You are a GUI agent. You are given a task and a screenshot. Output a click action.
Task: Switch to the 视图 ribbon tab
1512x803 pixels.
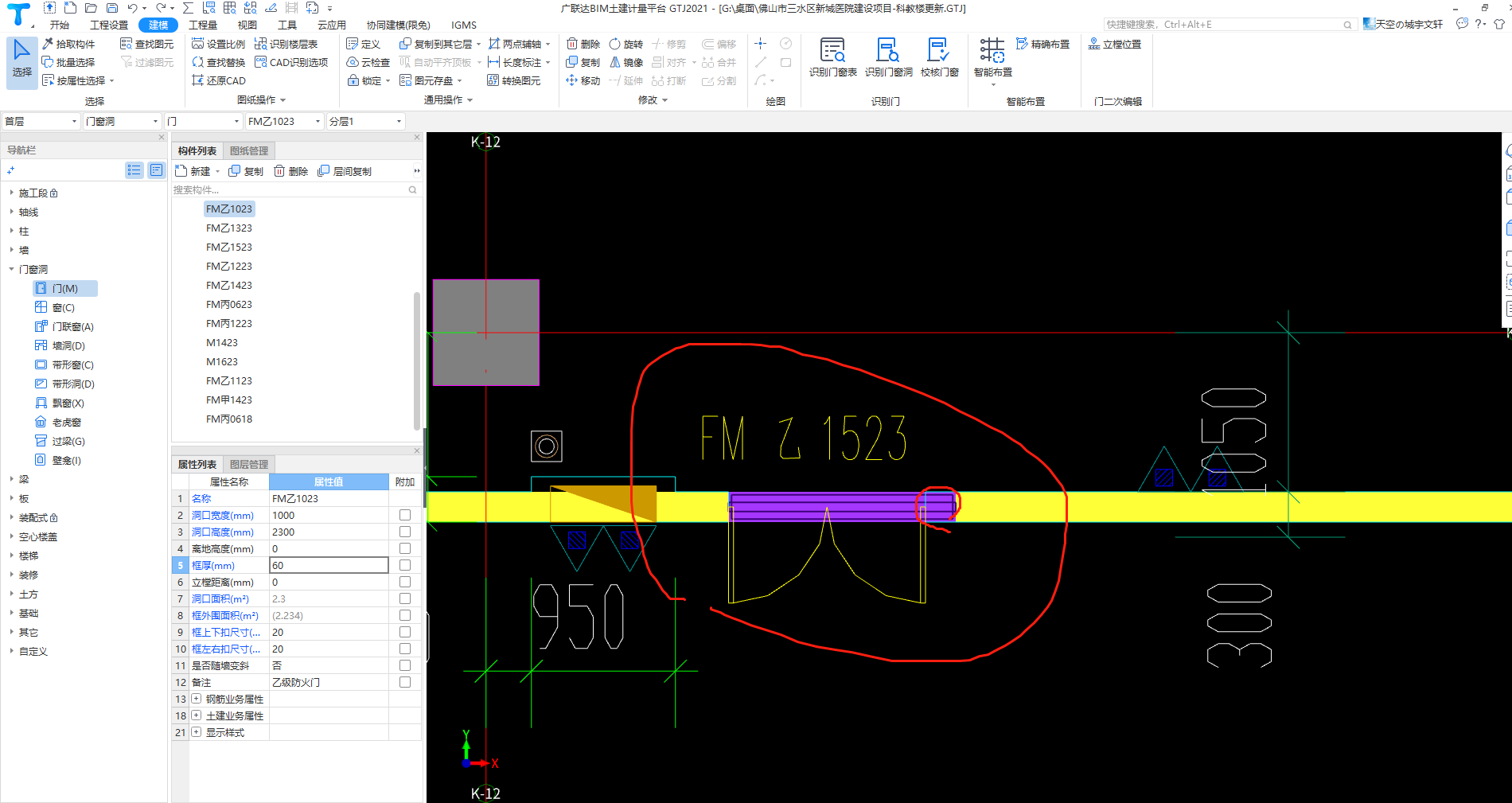tap(247, 25)
